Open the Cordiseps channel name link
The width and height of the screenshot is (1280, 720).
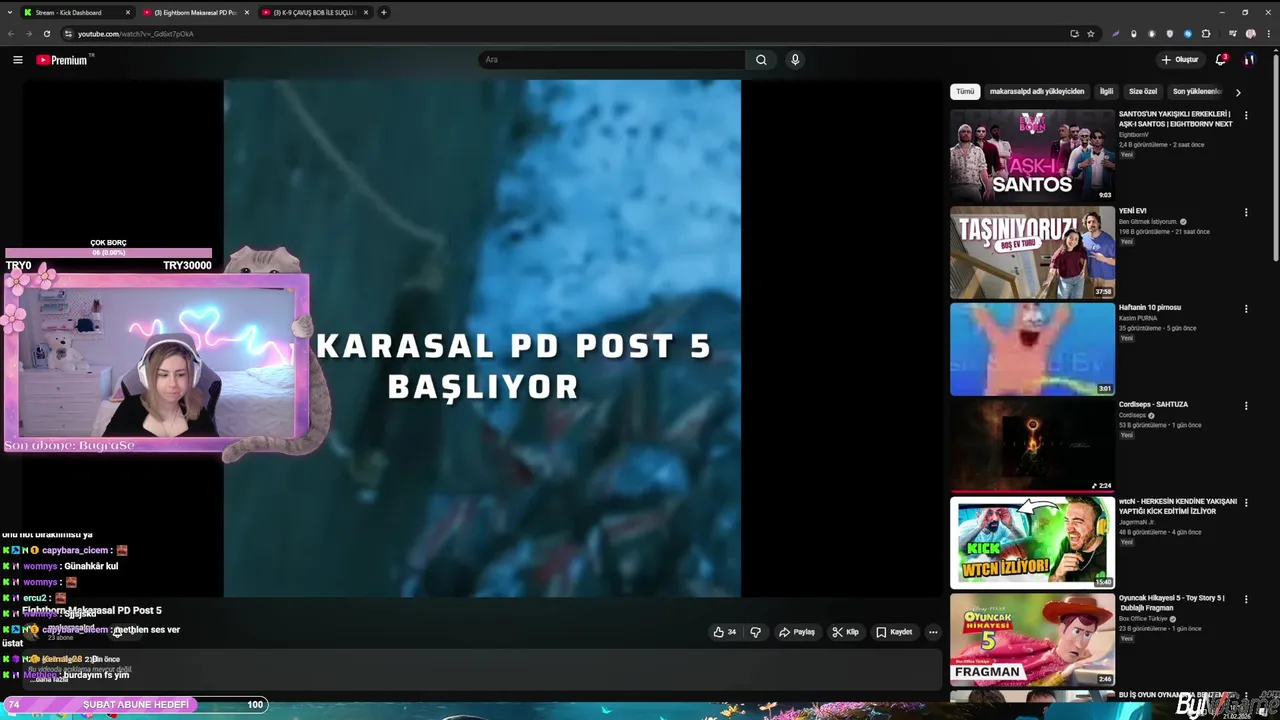[x=1133, y=415]
